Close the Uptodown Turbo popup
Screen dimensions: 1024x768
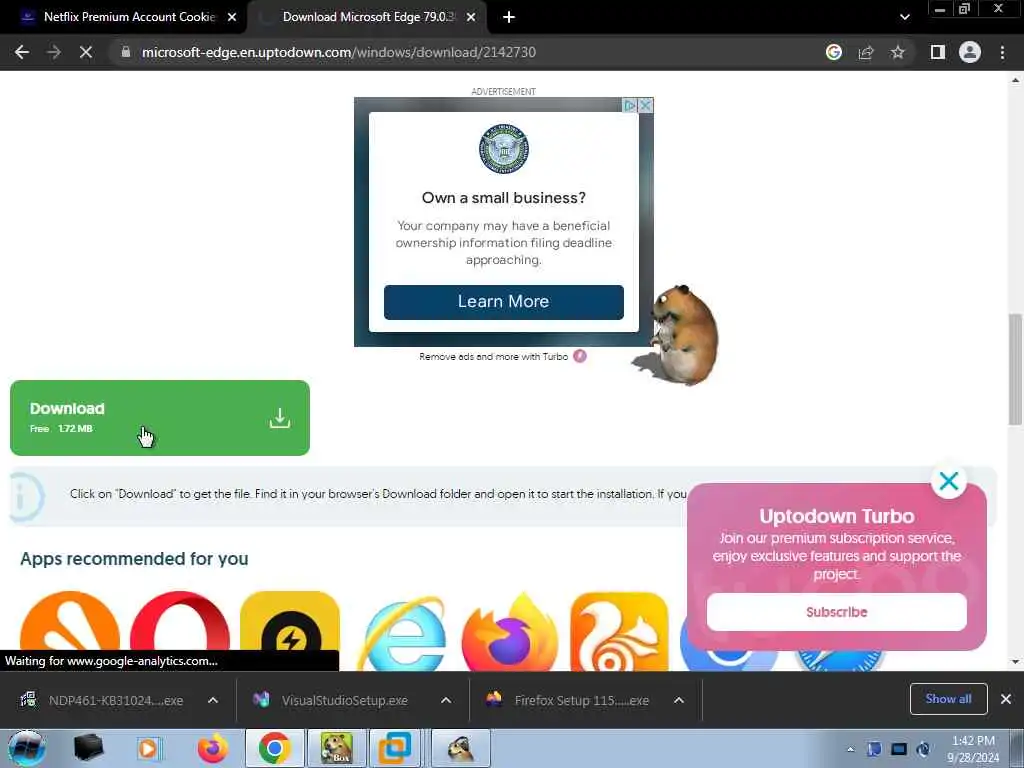(949, 482)
